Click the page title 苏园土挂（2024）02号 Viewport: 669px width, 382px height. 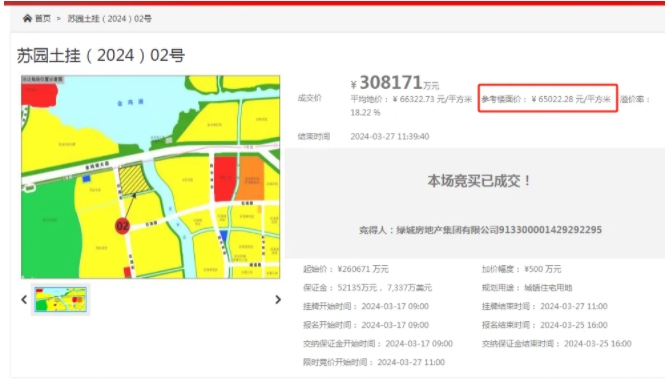pos(101,55)
